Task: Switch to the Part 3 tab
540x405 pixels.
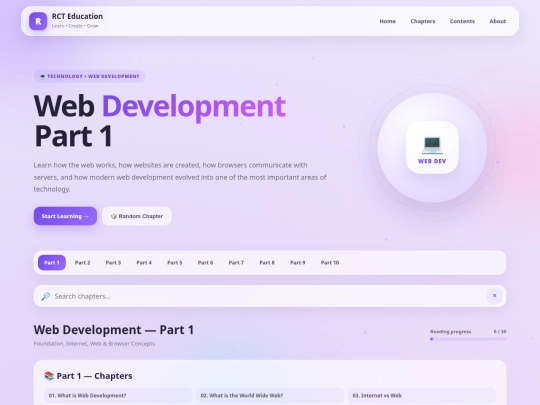Action: (x=113, y=263)
